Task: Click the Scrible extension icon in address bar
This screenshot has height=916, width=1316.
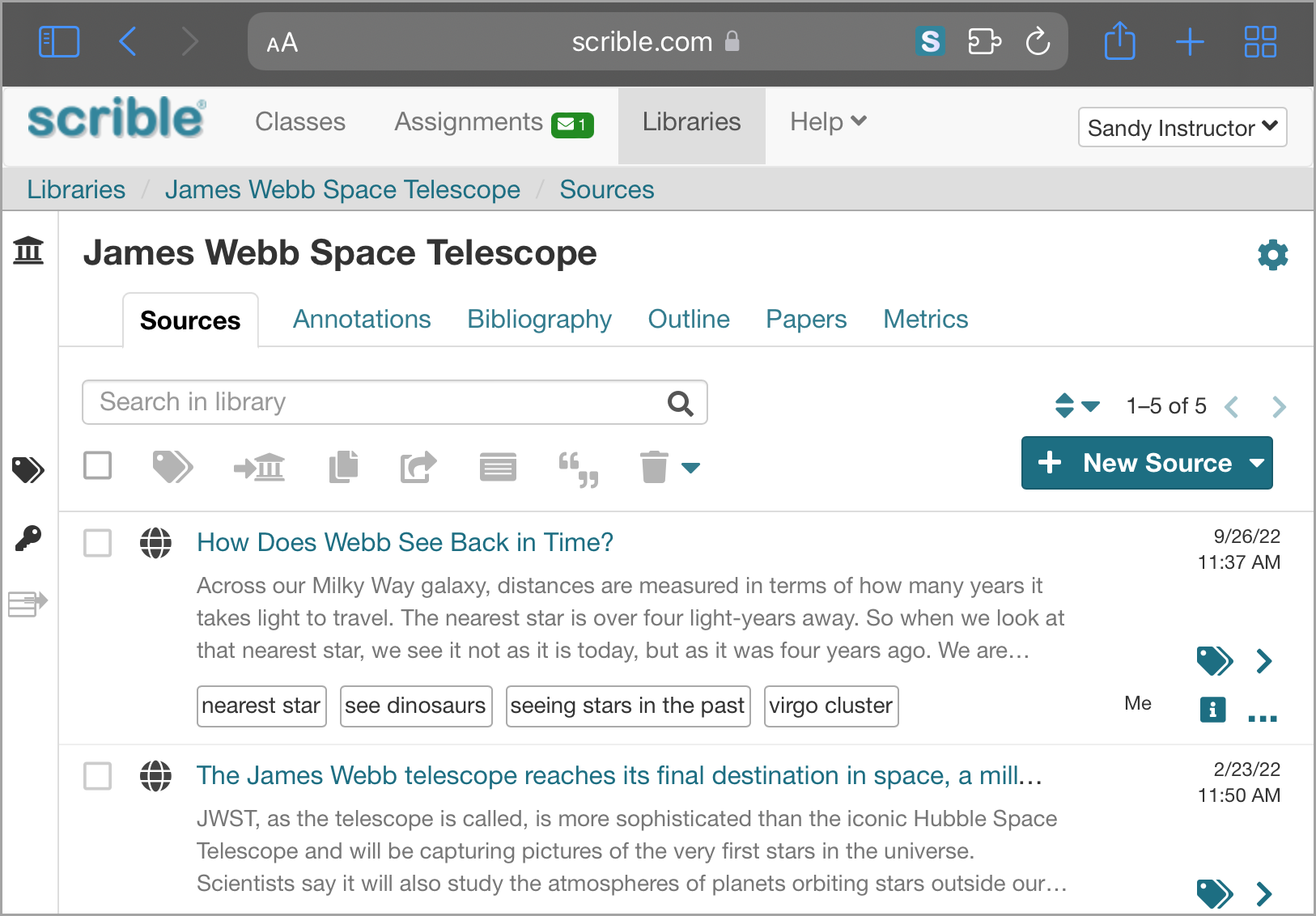Action: [x=931, y=41]
